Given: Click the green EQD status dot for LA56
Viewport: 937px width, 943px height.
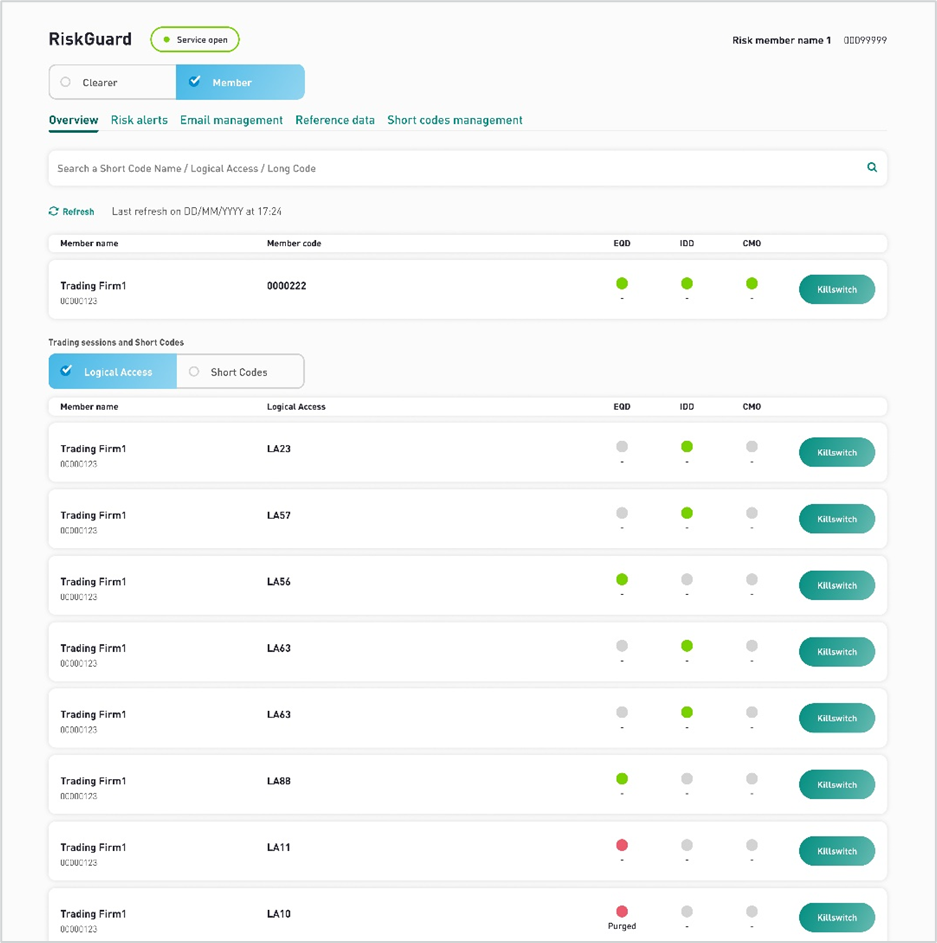Looking at the screenshot, I should coord(622,579).
